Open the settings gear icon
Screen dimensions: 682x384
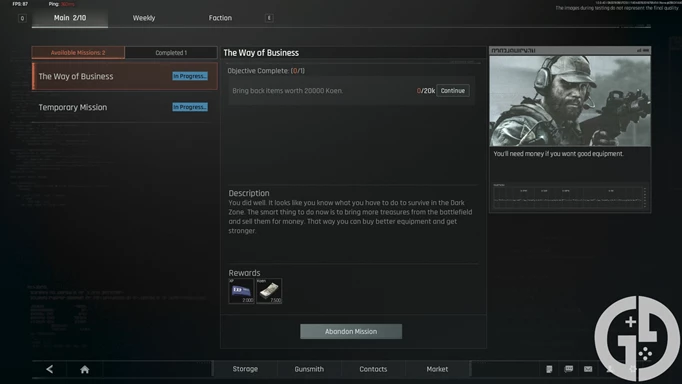(632, 369)
